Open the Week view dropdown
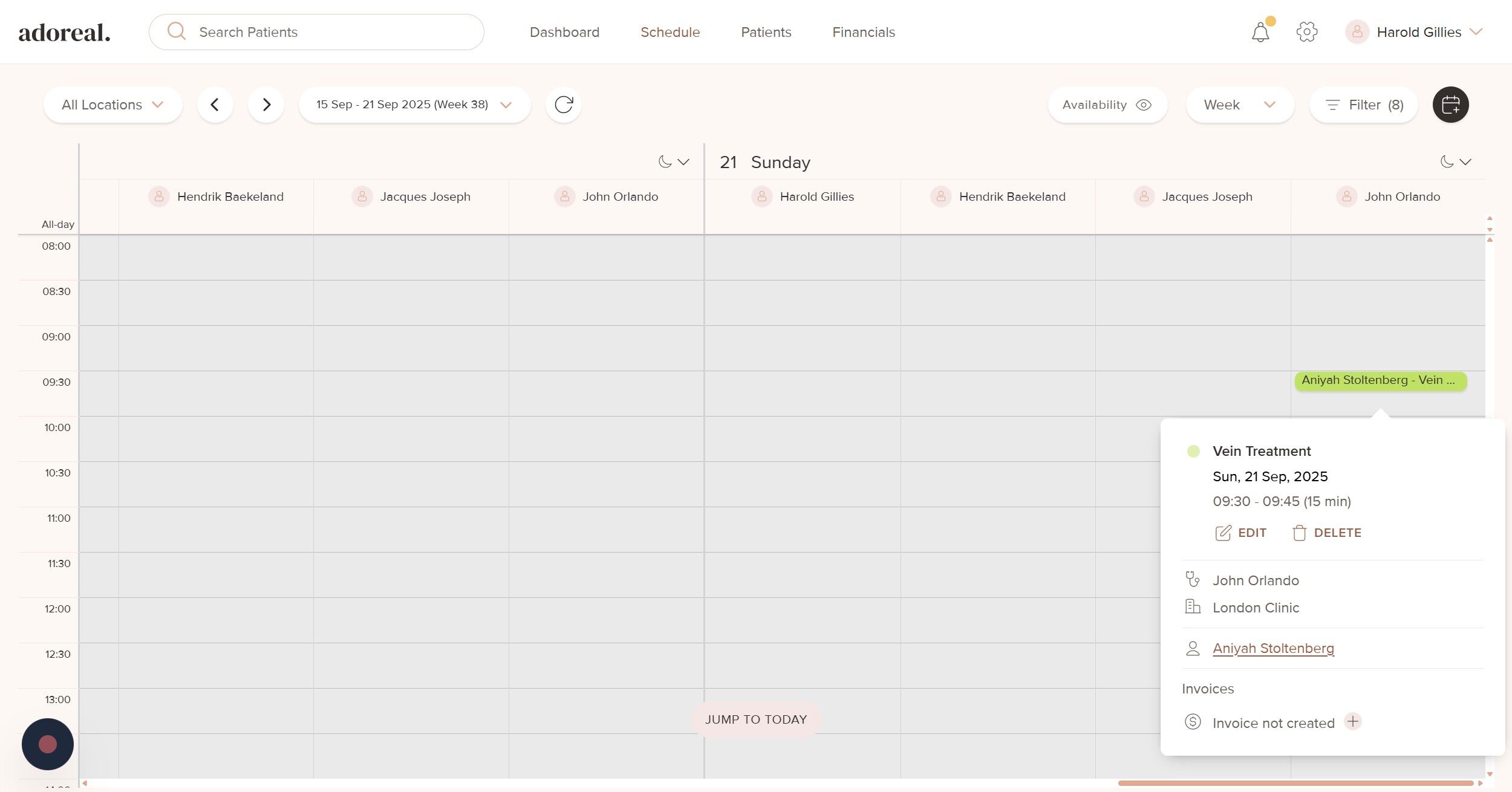This screenshot has width=1512, height=792. coord(1239,105)
